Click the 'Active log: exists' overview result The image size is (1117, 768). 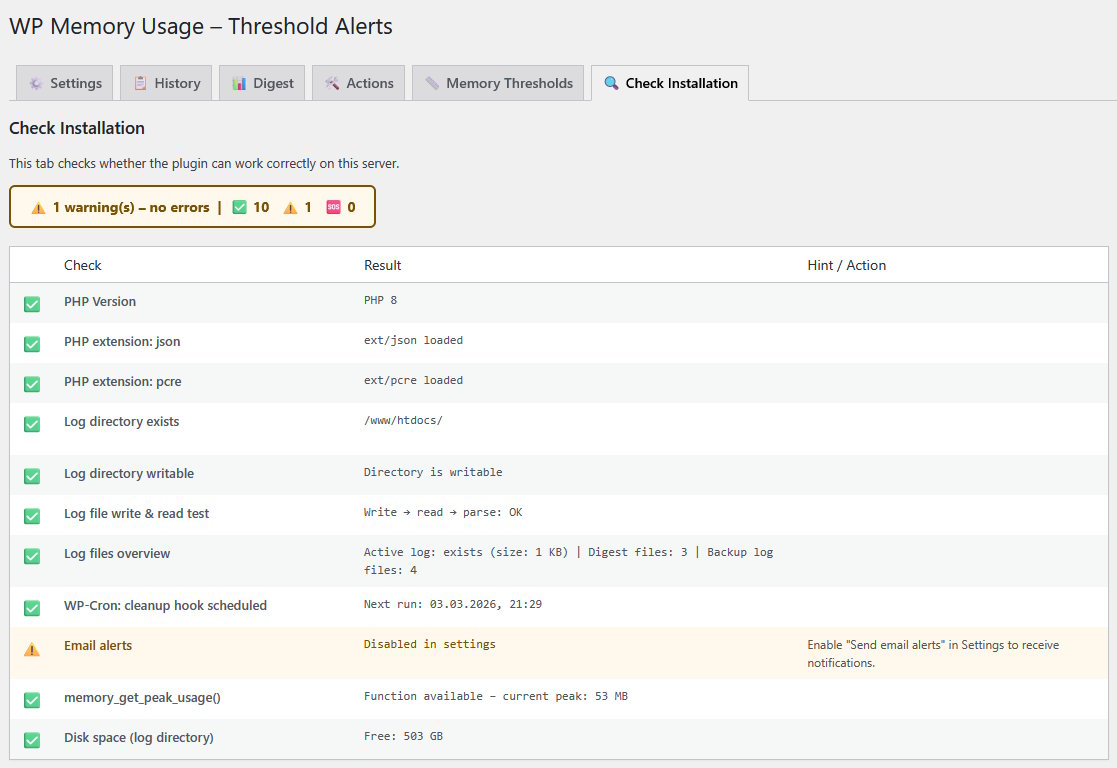pos(568,561)
